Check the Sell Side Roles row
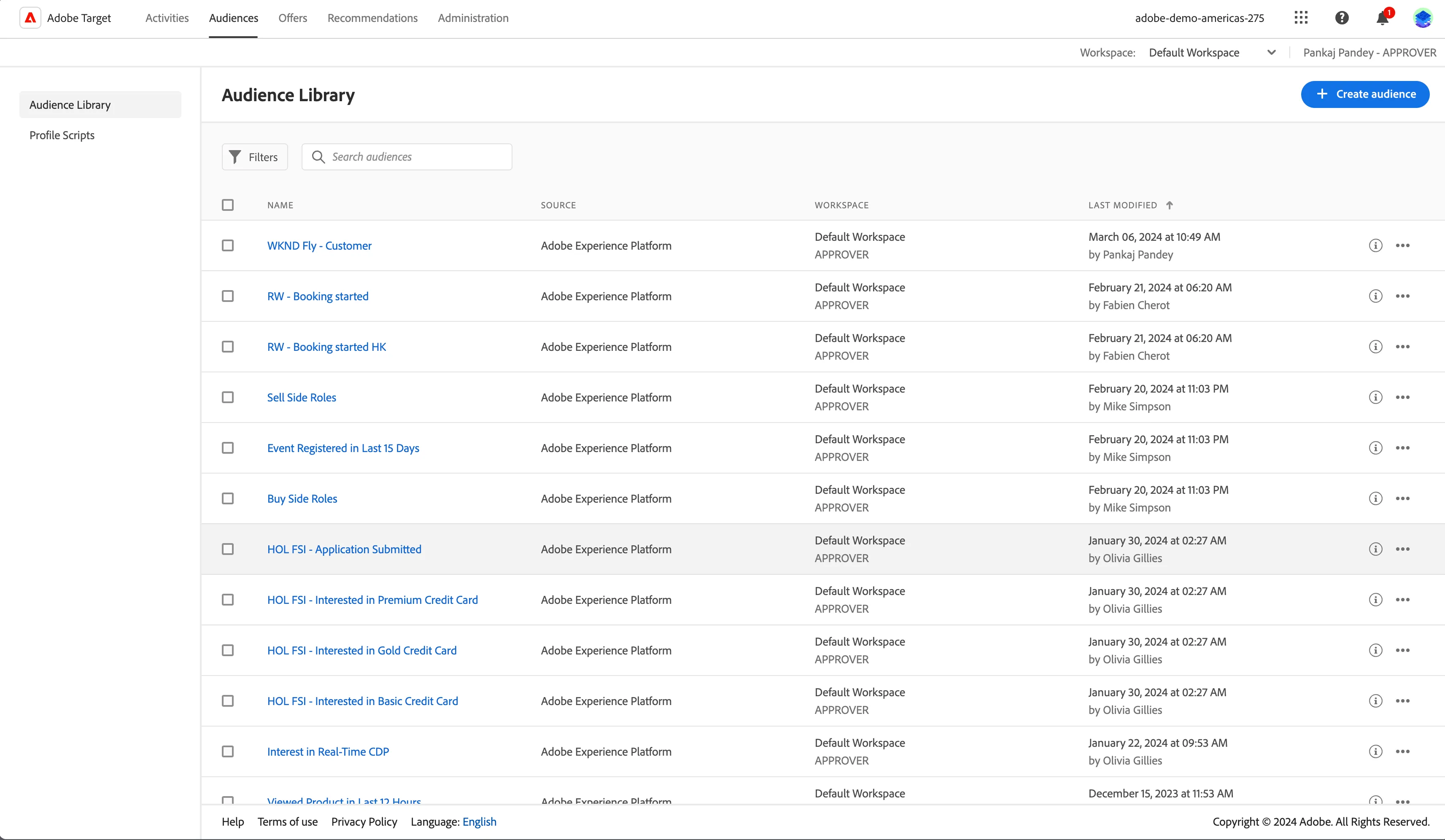This screenshot has height=840, width=1445. pyautogui.click(x=228, y=397)
